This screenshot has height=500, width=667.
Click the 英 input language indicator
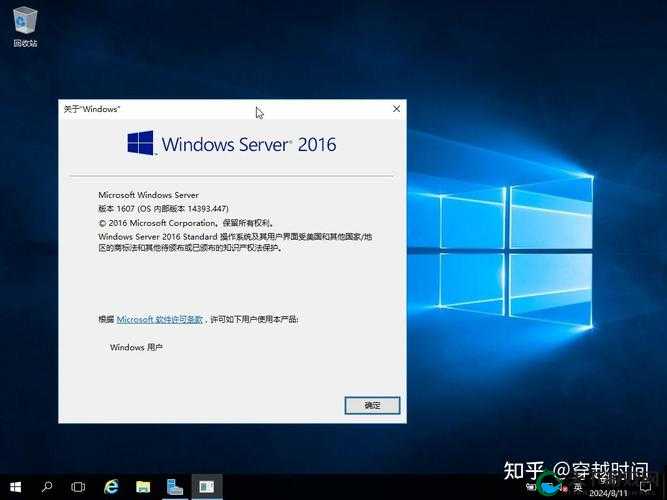click(x=578, y=487)
